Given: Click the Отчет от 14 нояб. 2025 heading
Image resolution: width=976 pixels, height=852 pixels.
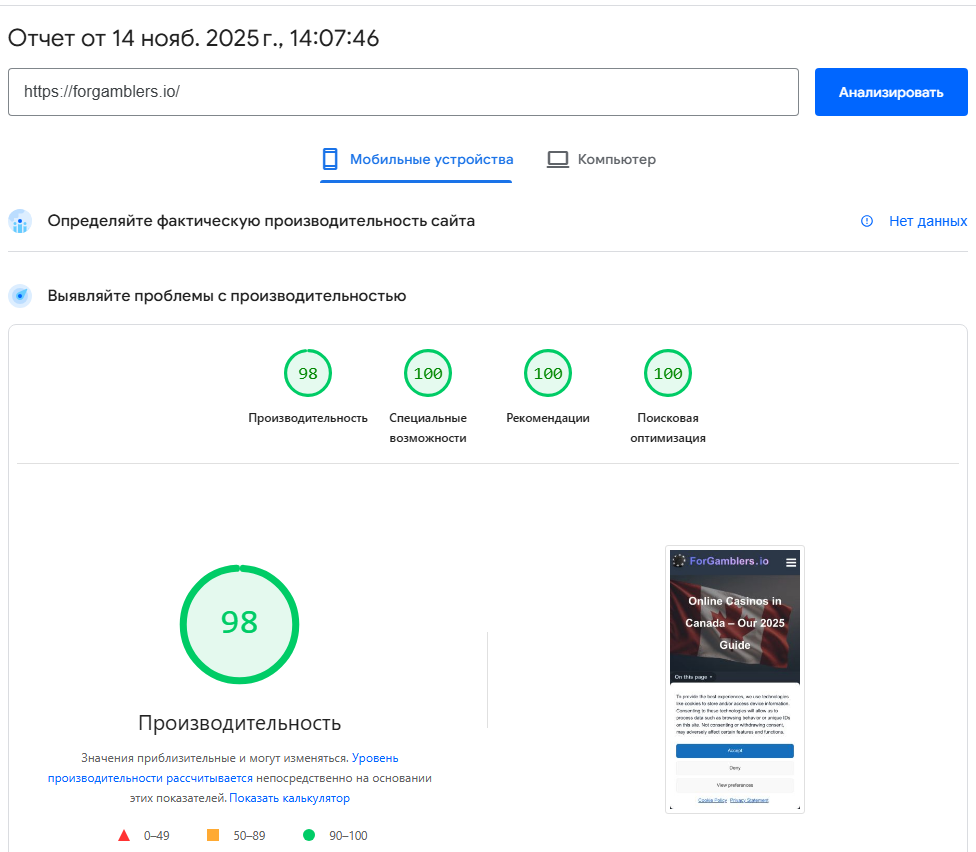Looking at the screenshot, I should (x=194, y=39).
